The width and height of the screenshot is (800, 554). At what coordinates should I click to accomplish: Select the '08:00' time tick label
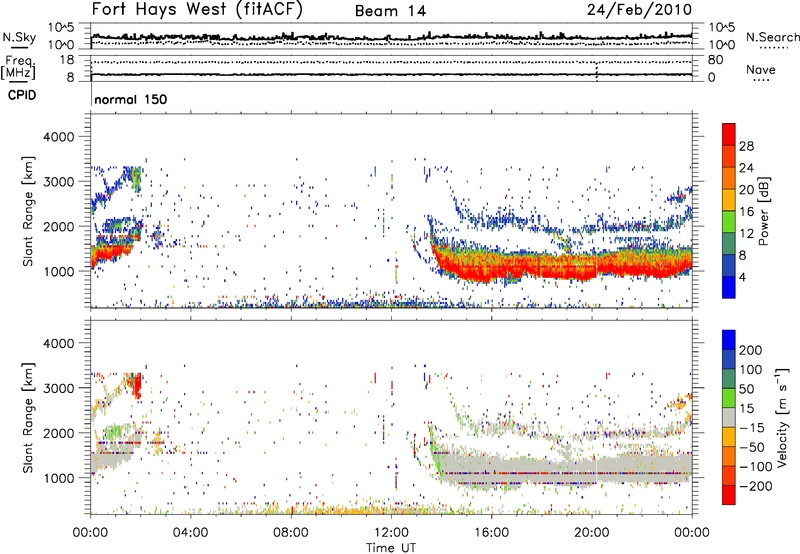[291, 533]
